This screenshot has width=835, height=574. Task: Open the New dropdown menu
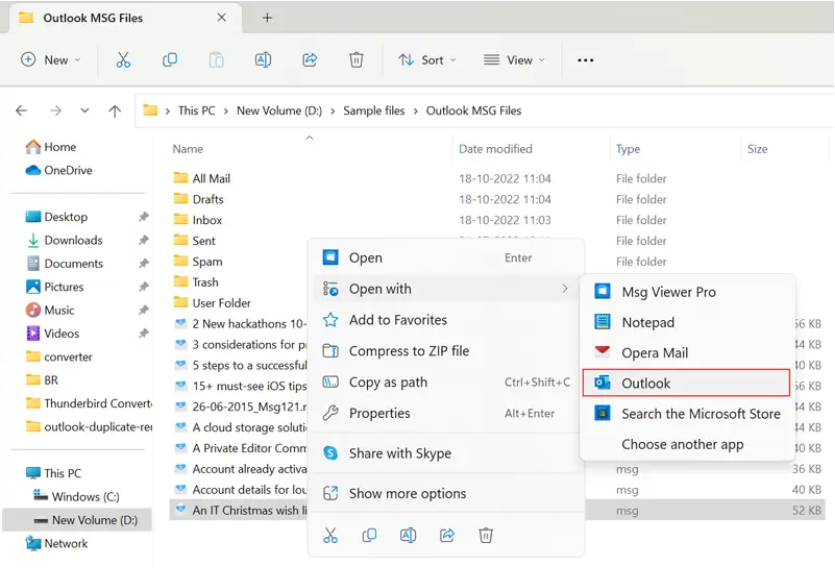point(51,60)
